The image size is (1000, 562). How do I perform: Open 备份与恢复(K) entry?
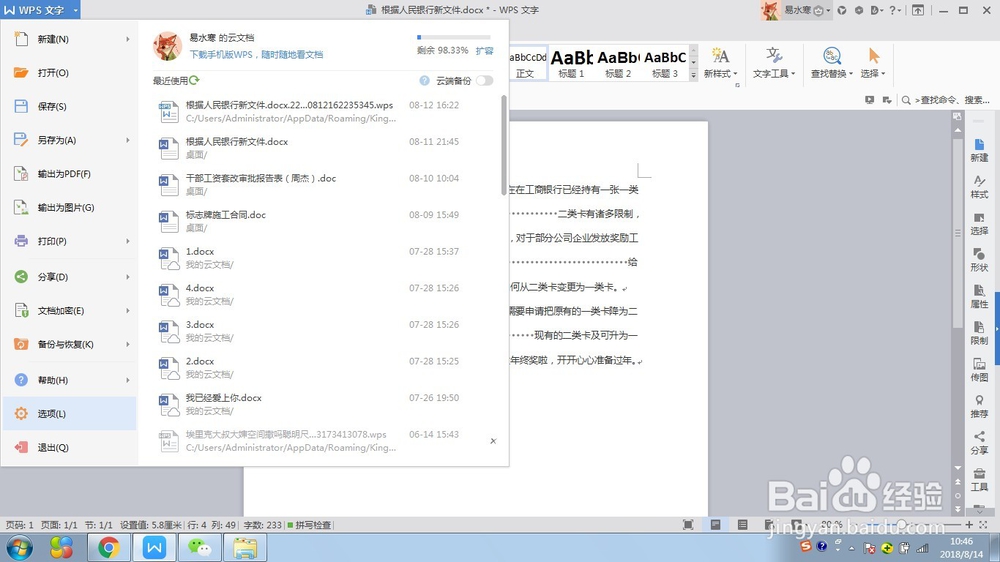coord(69,344)
